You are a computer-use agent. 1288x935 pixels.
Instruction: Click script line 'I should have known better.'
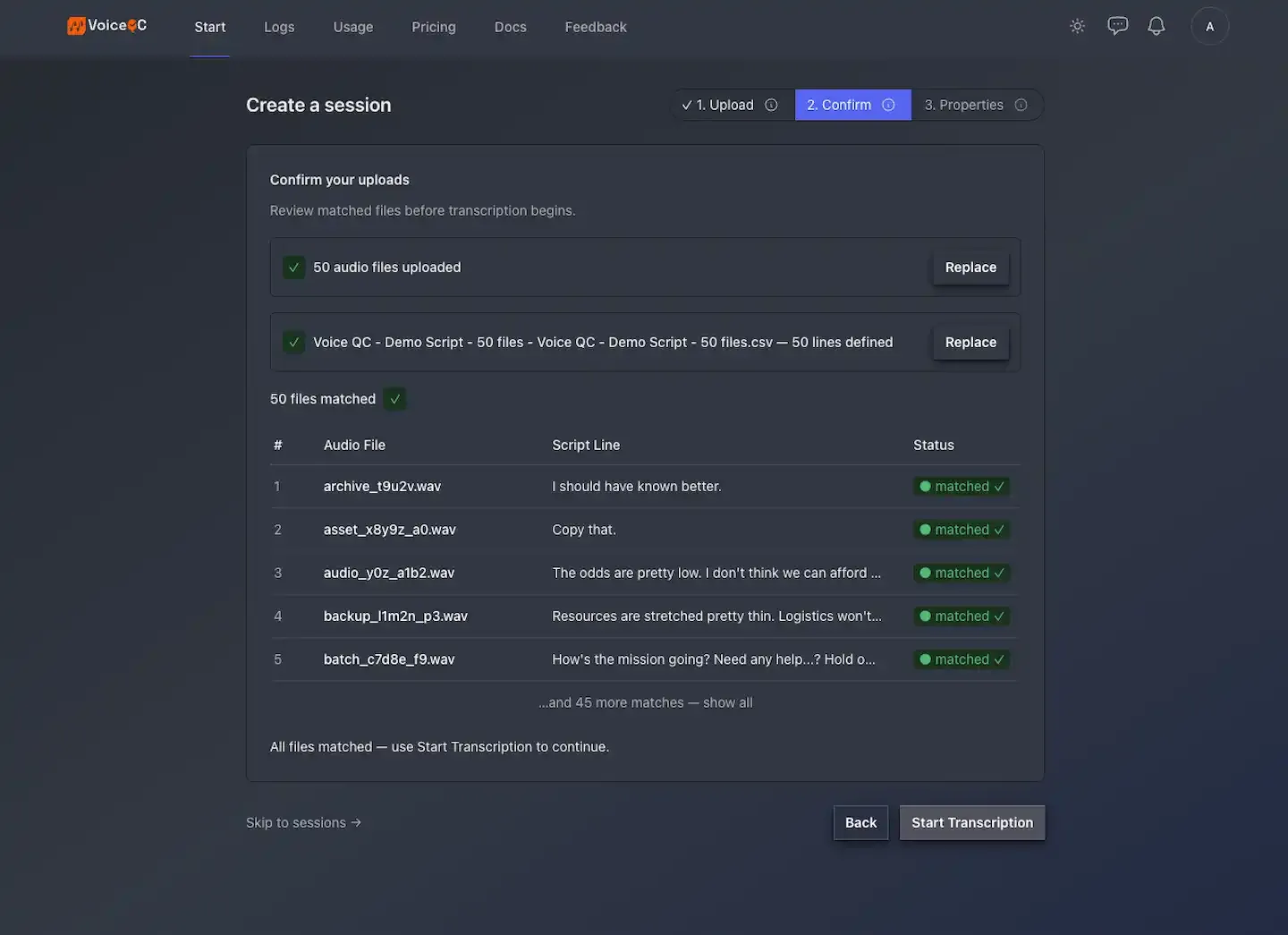point(637,486)
